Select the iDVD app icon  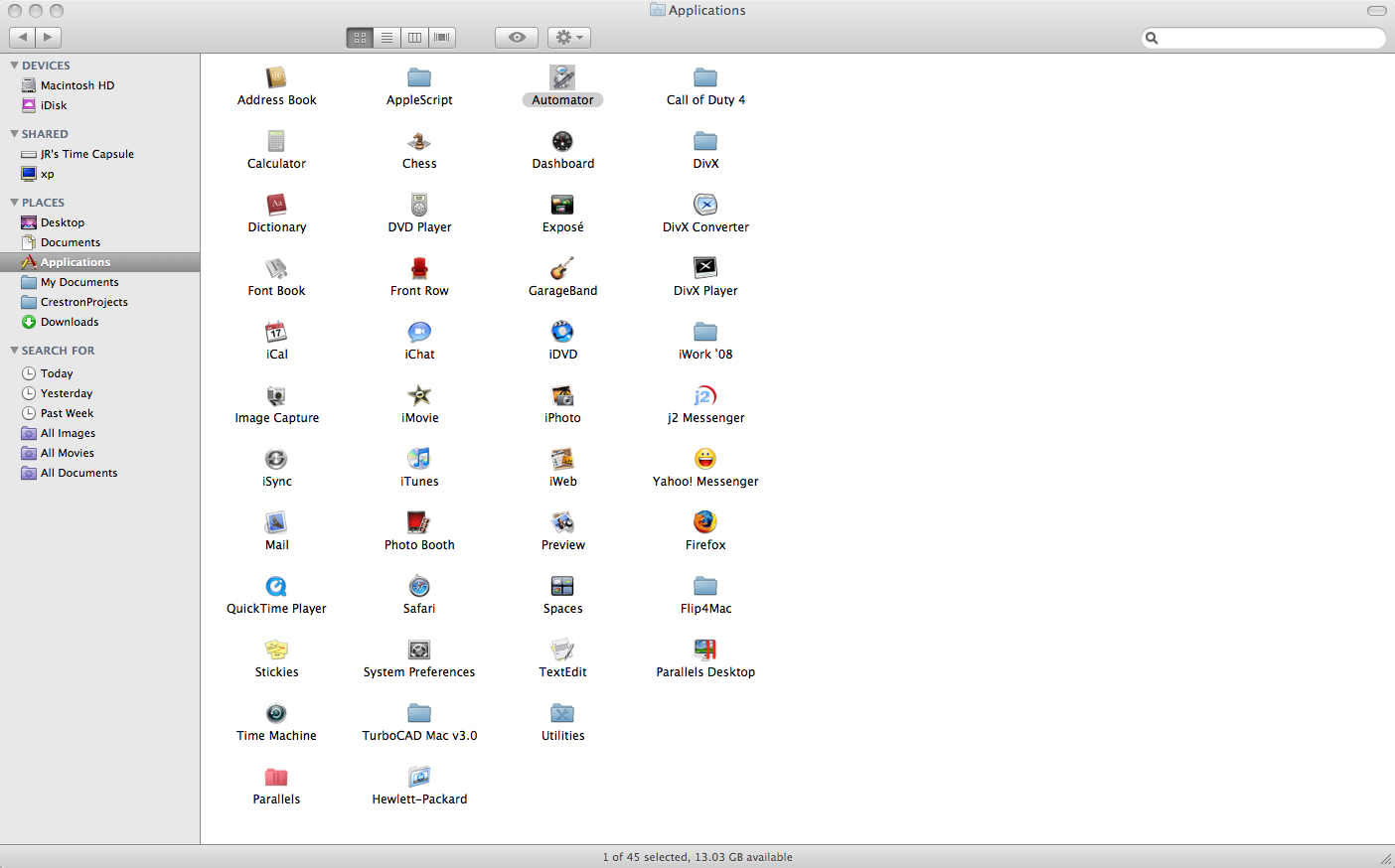(x=562, y=332)
